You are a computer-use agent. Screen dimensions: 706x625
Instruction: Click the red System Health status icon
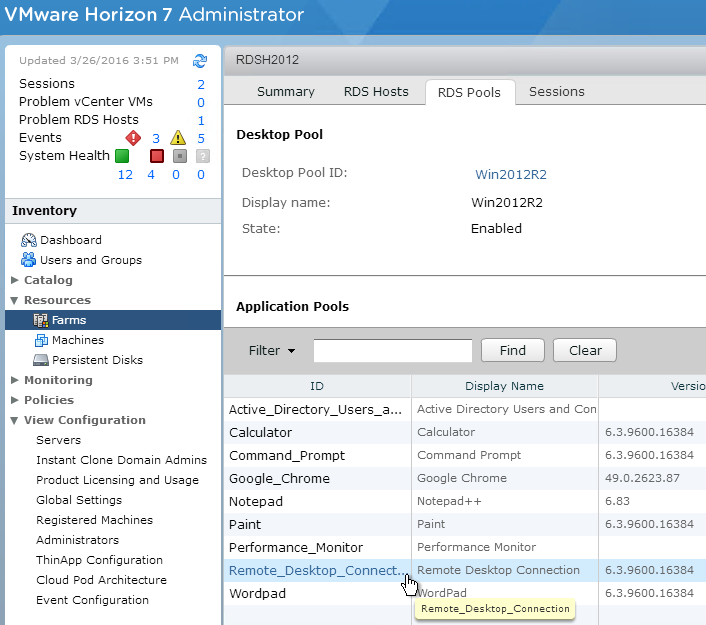157,156
